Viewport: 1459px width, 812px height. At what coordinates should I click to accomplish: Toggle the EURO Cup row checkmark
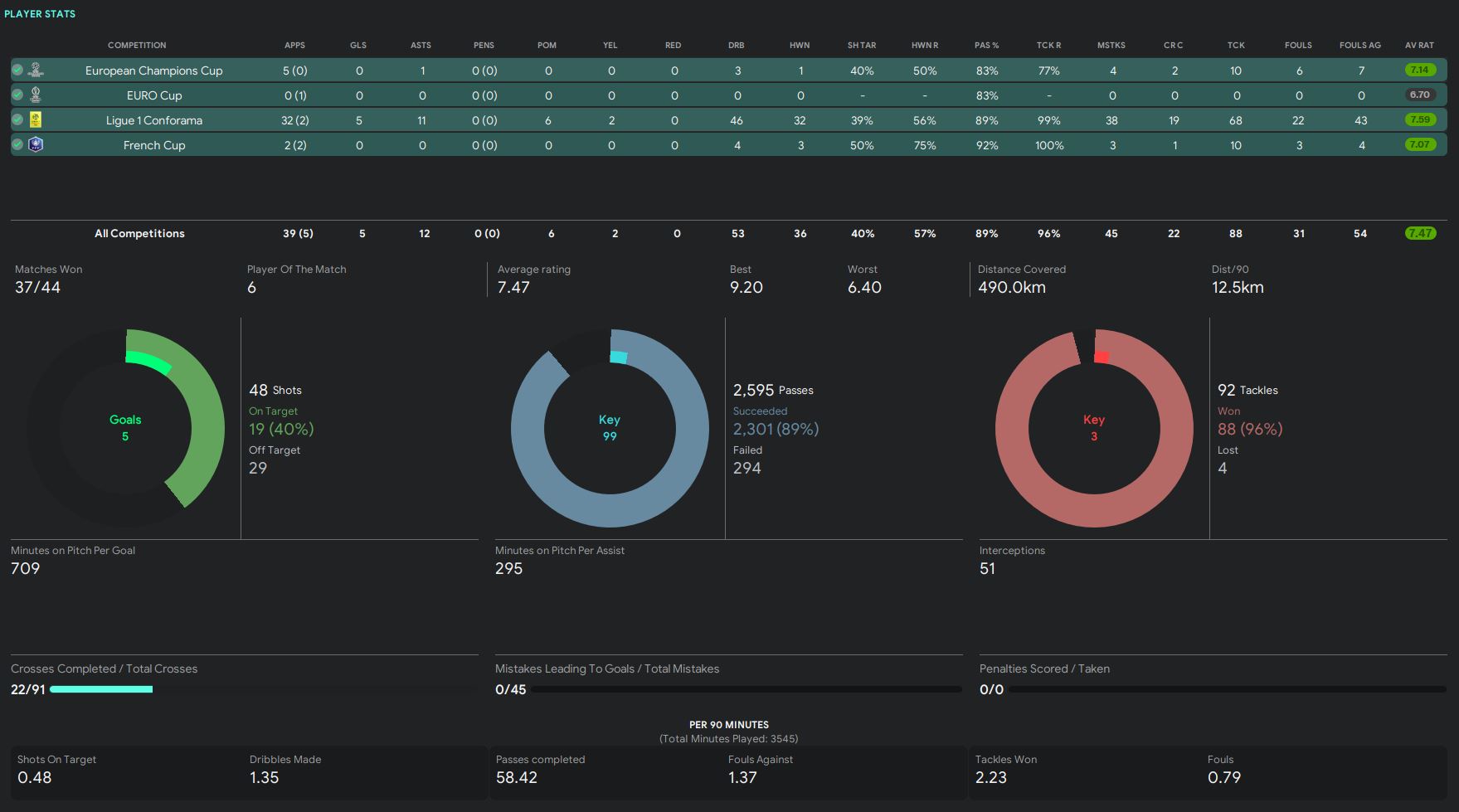(17, 95)
